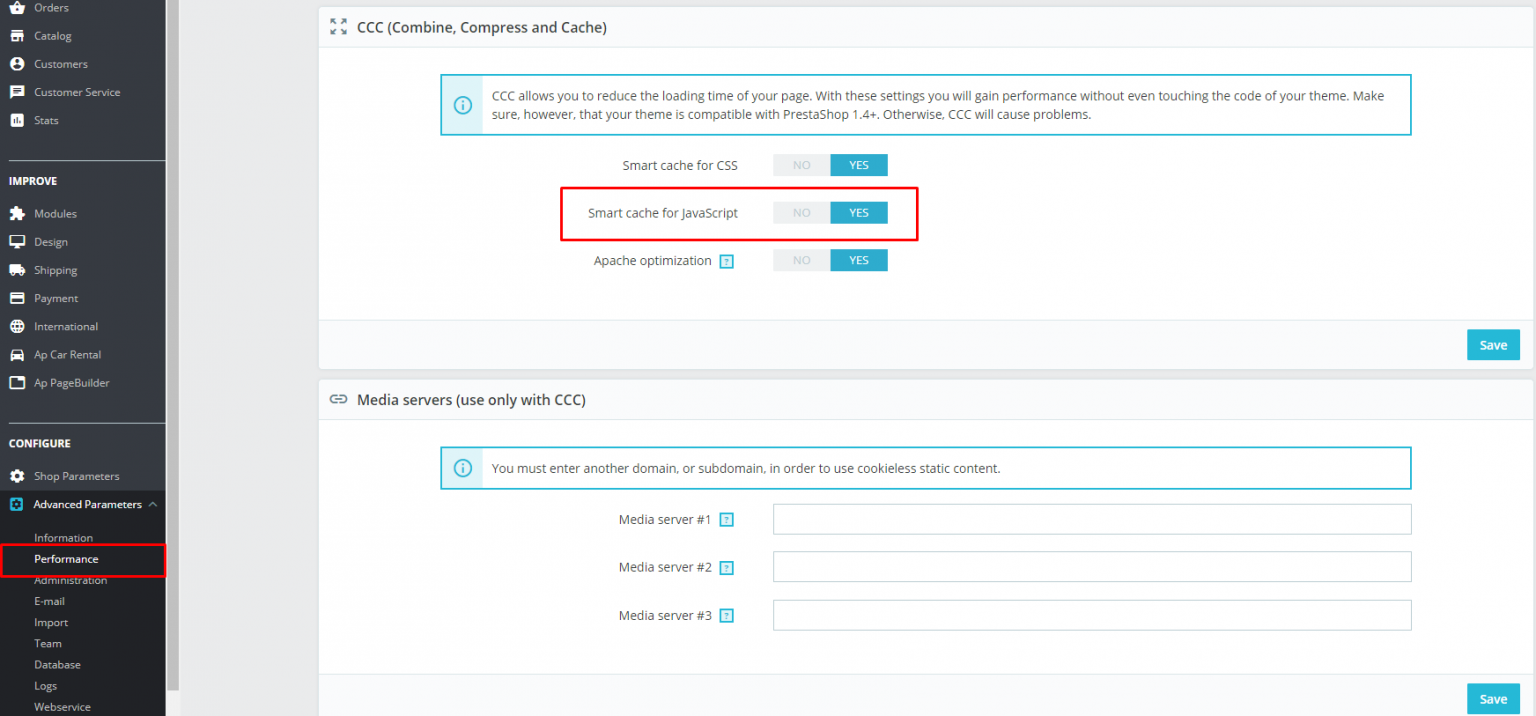Turn off Smart cache for JavaScript
This screenshot has height=716, width=1536.
(x=800, y=212)
